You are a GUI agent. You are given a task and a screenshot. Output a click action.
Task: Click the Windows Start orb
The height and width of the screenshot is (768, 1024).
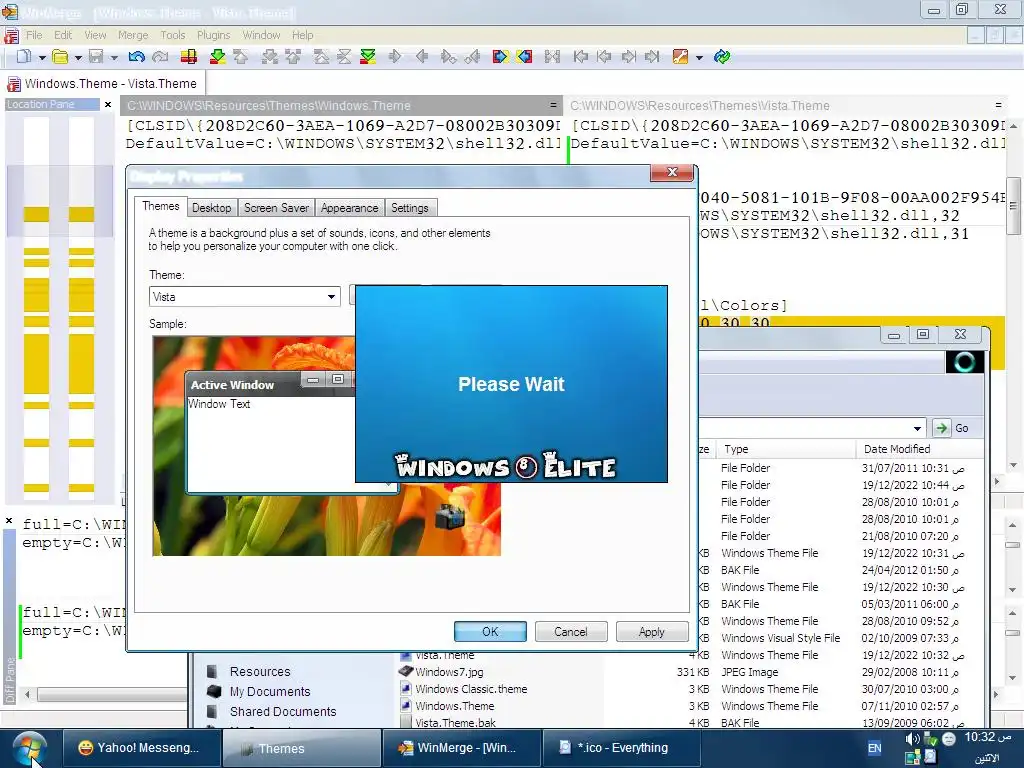coord(30,749)
